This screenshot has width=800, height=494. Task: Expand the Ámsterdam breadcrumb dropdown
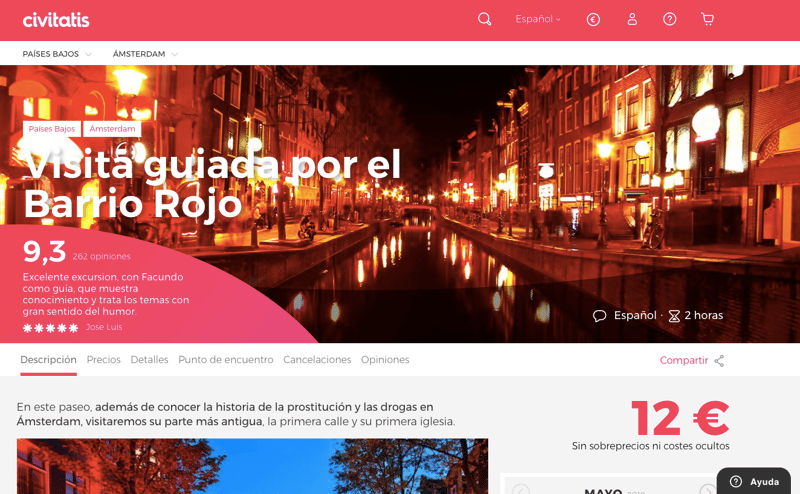click(x=145, y=54)
